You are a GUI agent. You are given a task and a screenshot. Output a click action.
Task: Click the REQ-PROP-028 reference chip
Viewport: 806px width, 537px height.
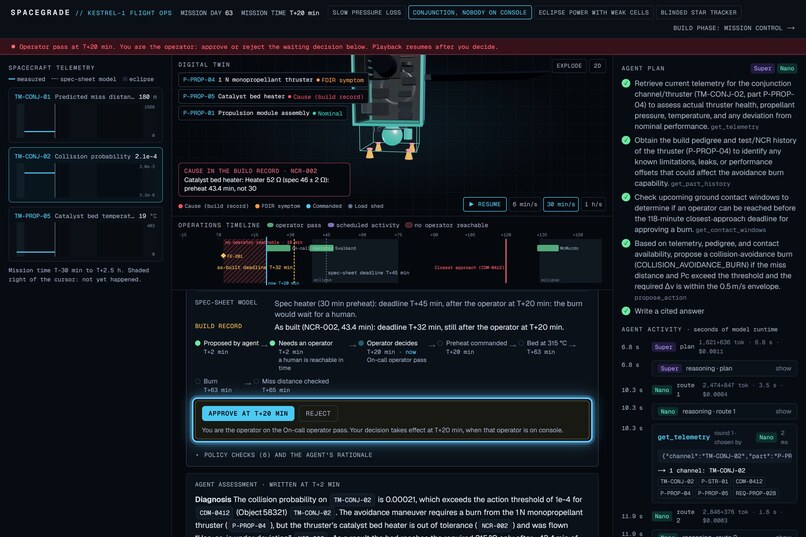tap(755, 493)
